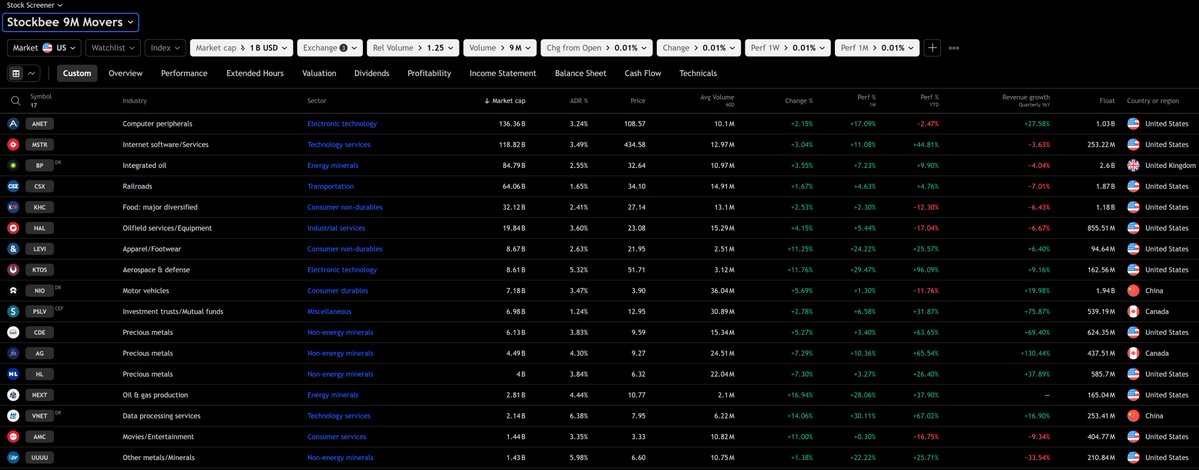Click the VNET company logo

coord(13,416)
